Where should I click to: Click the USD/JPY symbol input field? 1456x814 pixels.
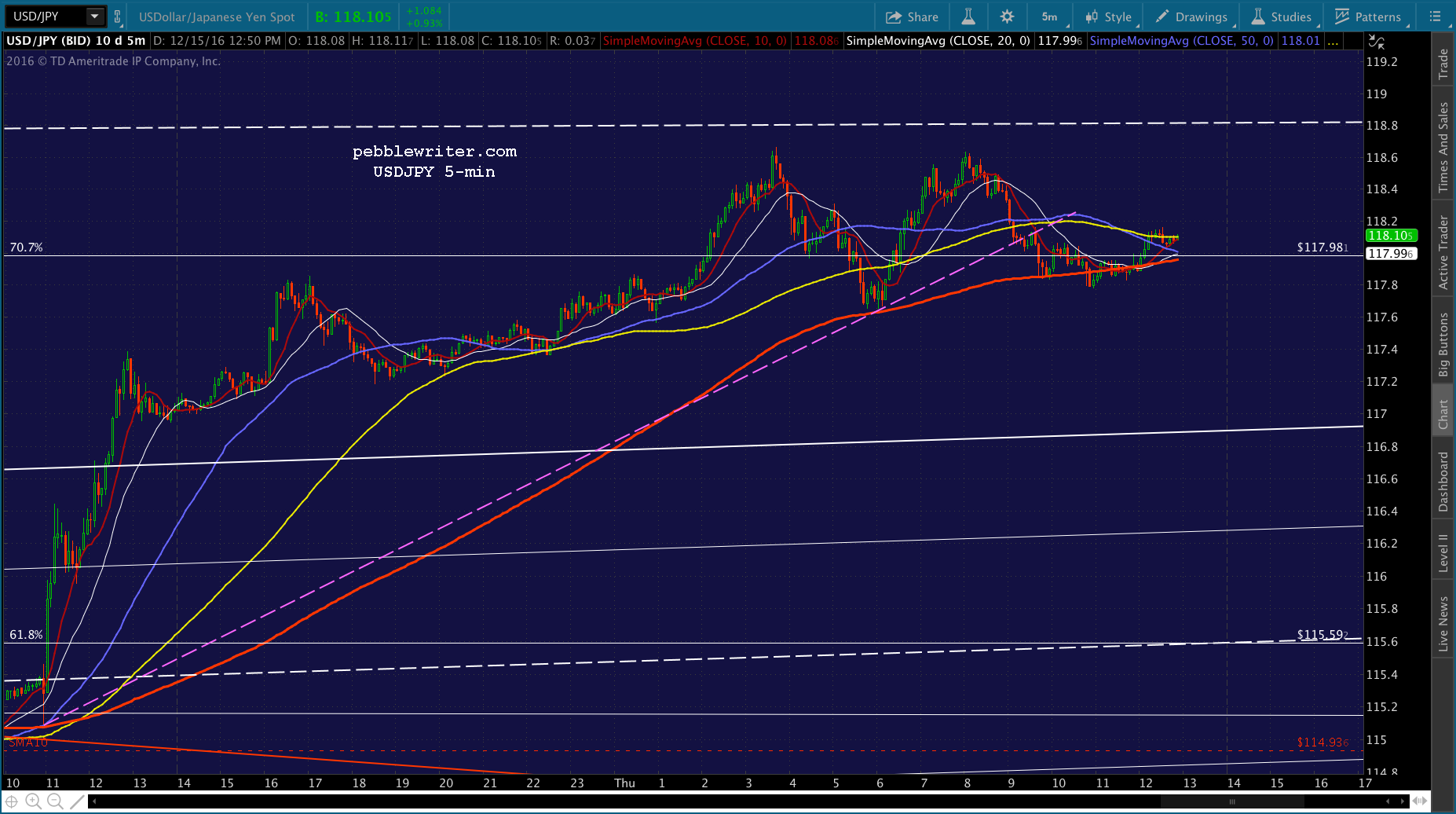click(46, 16)
